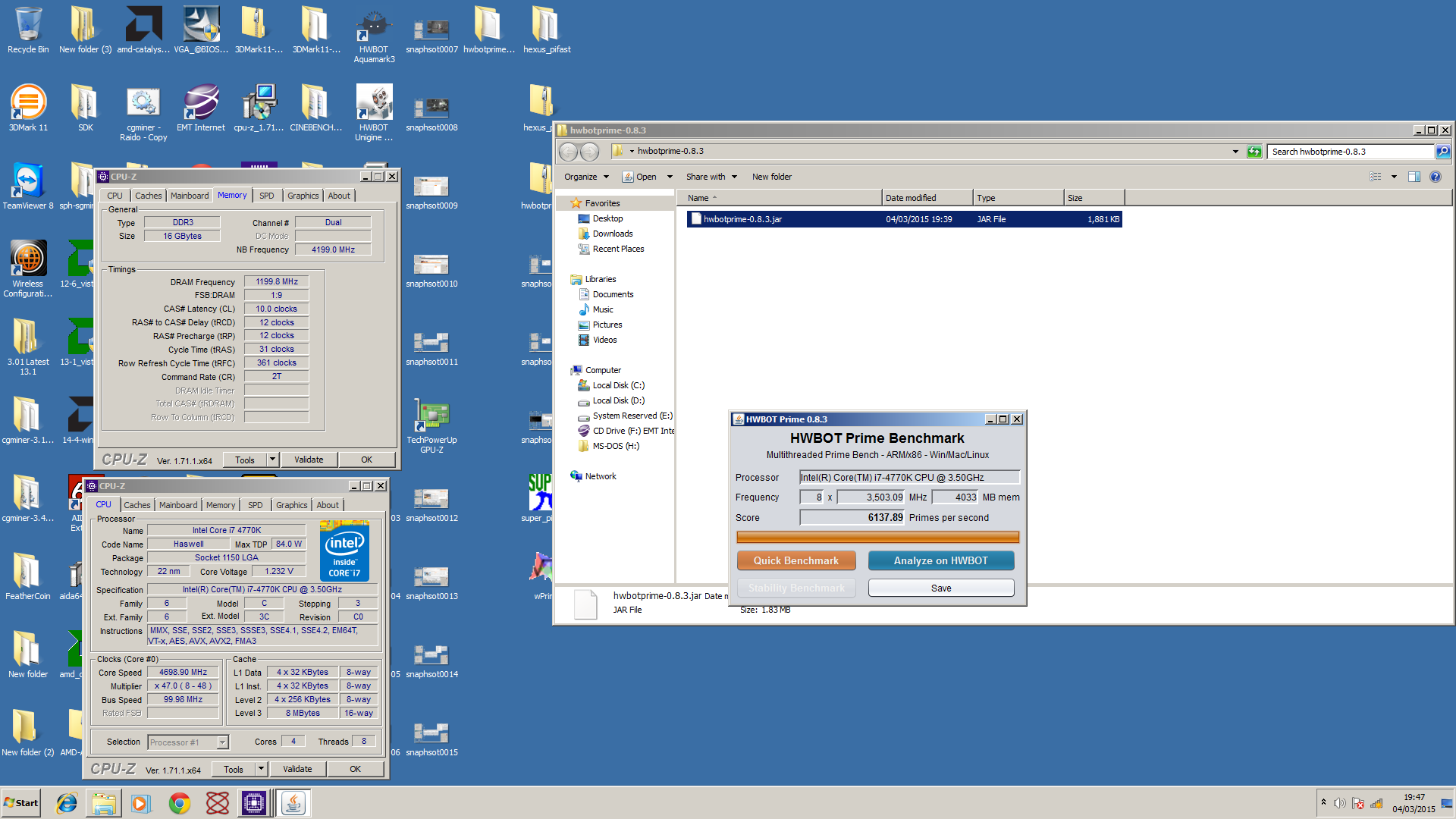This screenshot has width=1456, height=819.
Task: Open the Recycle Bin desktop icon
Action: click(28, 30)
